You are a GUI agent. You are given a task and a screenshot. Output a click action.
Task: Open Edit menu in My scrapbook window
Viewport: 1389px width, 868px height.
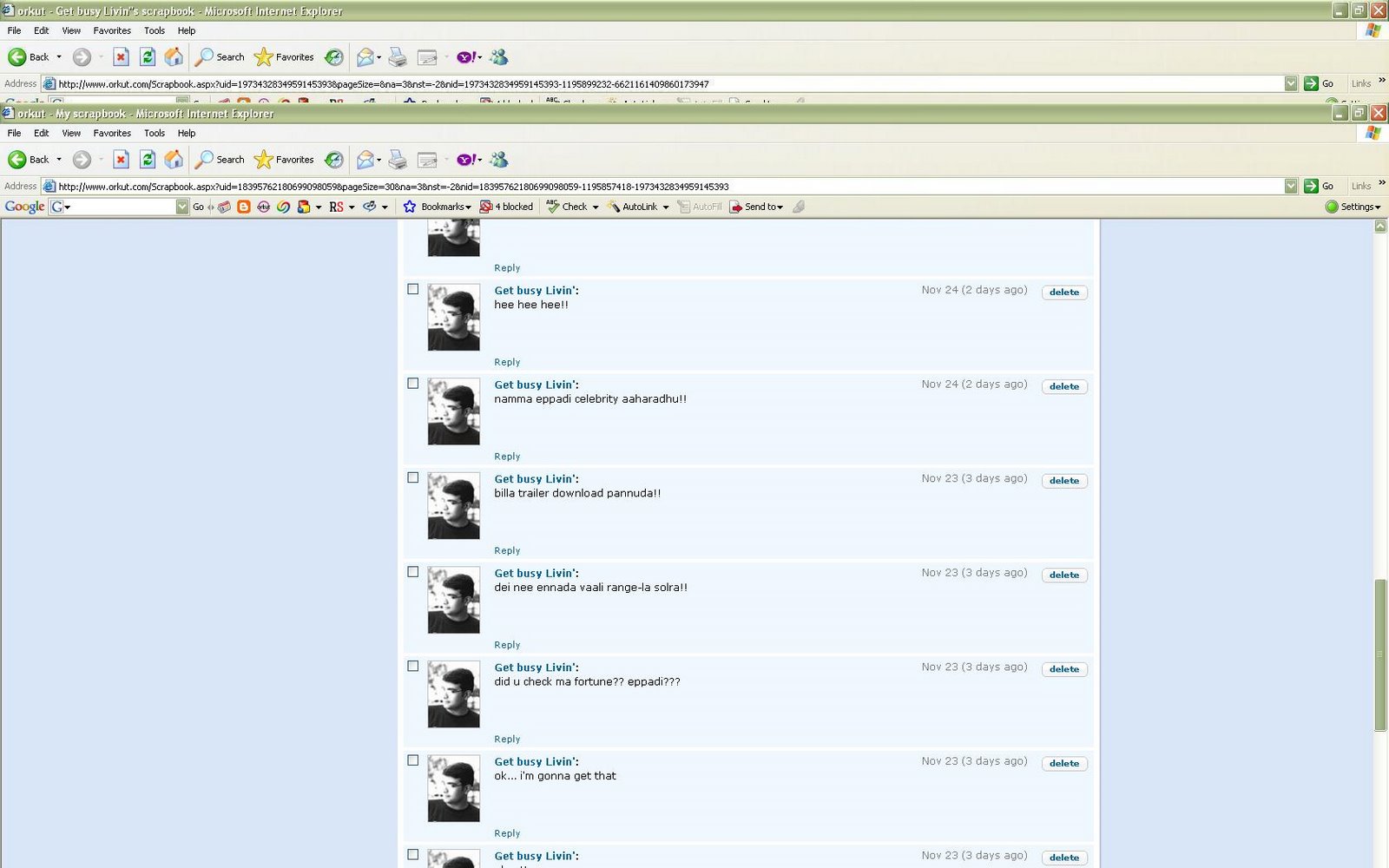click(x=41, y=133)
